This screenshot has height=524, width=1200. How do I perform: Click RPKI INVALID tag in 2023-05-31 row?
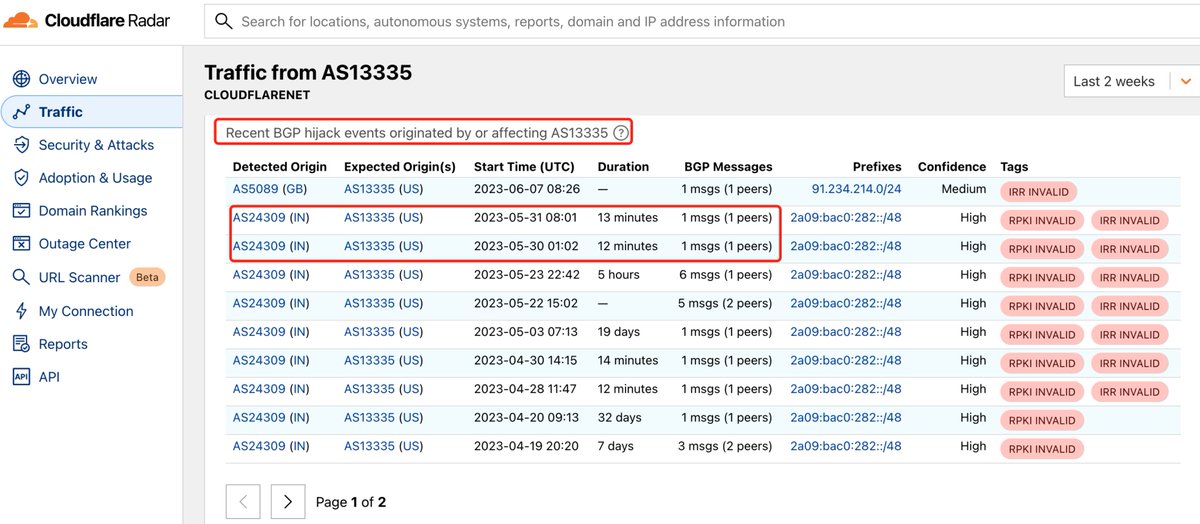click(x=1041, y=221)
